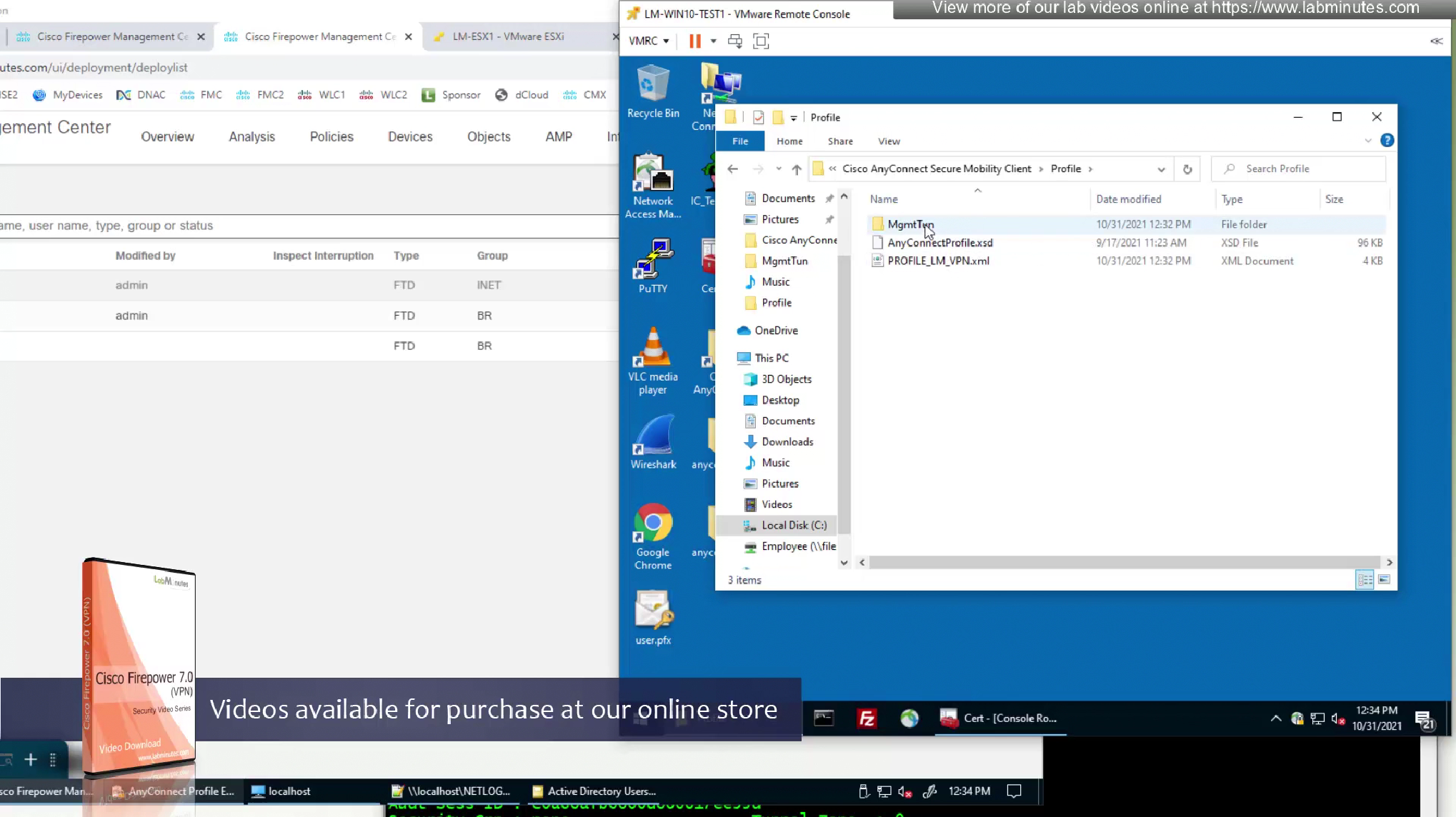Image resolution: width=1456 pixels, height=817 pixels.
Task: Expand the Explorer ribbon chevron
Action: 1368,141
